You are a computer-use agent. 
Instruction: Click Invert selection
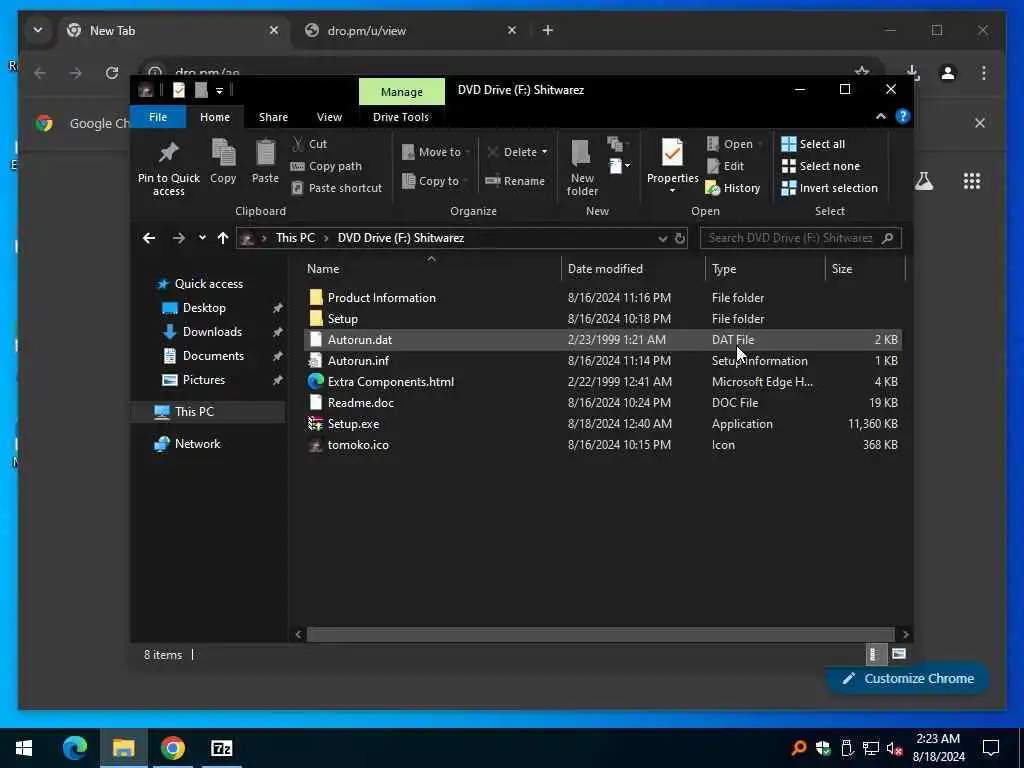[829, 188]
